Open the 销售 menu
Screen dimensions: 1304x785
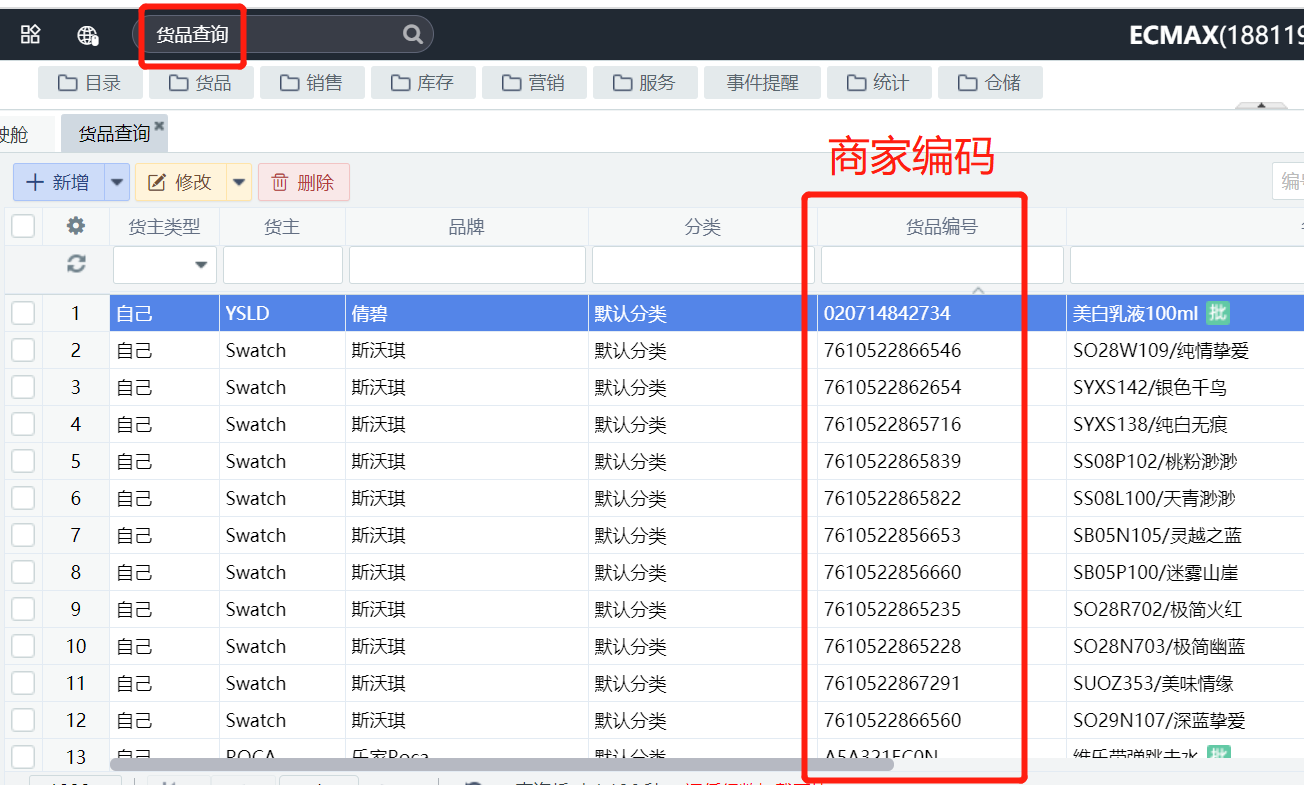tap(312, 83)
